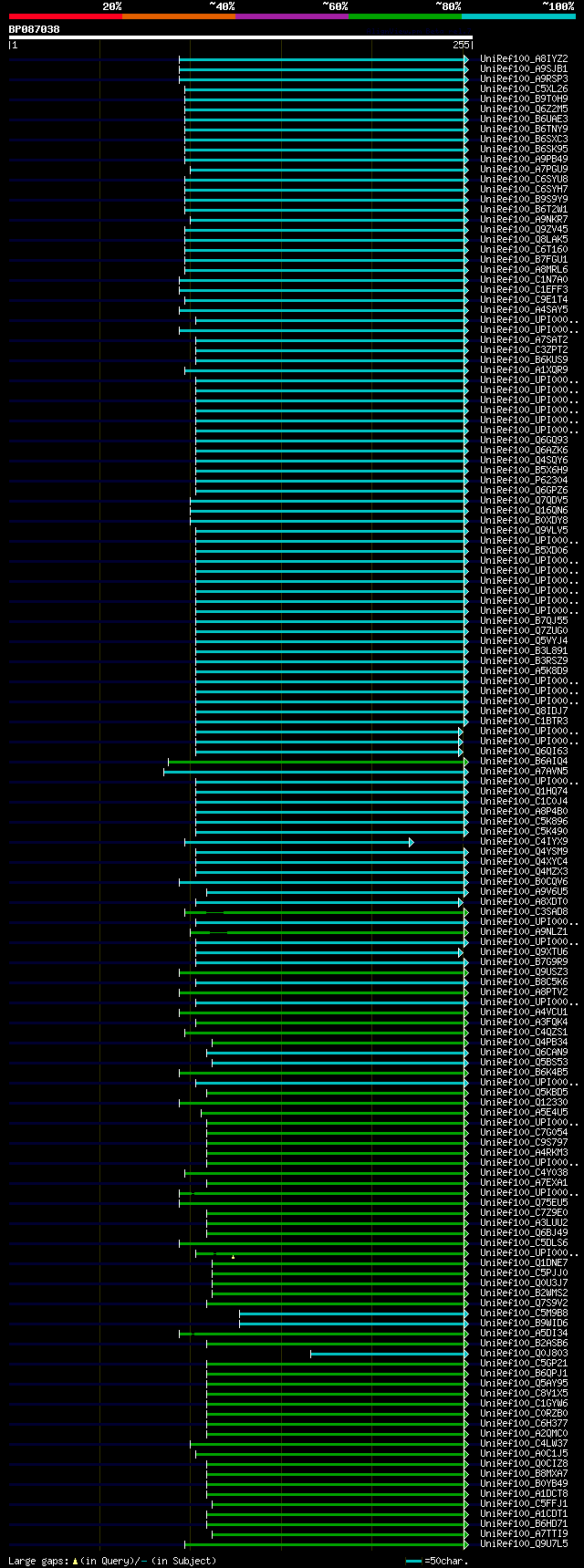Select hit label UniRef100_C6T160
Viewport: 584px width, 1568px height.
pos(524,250)
